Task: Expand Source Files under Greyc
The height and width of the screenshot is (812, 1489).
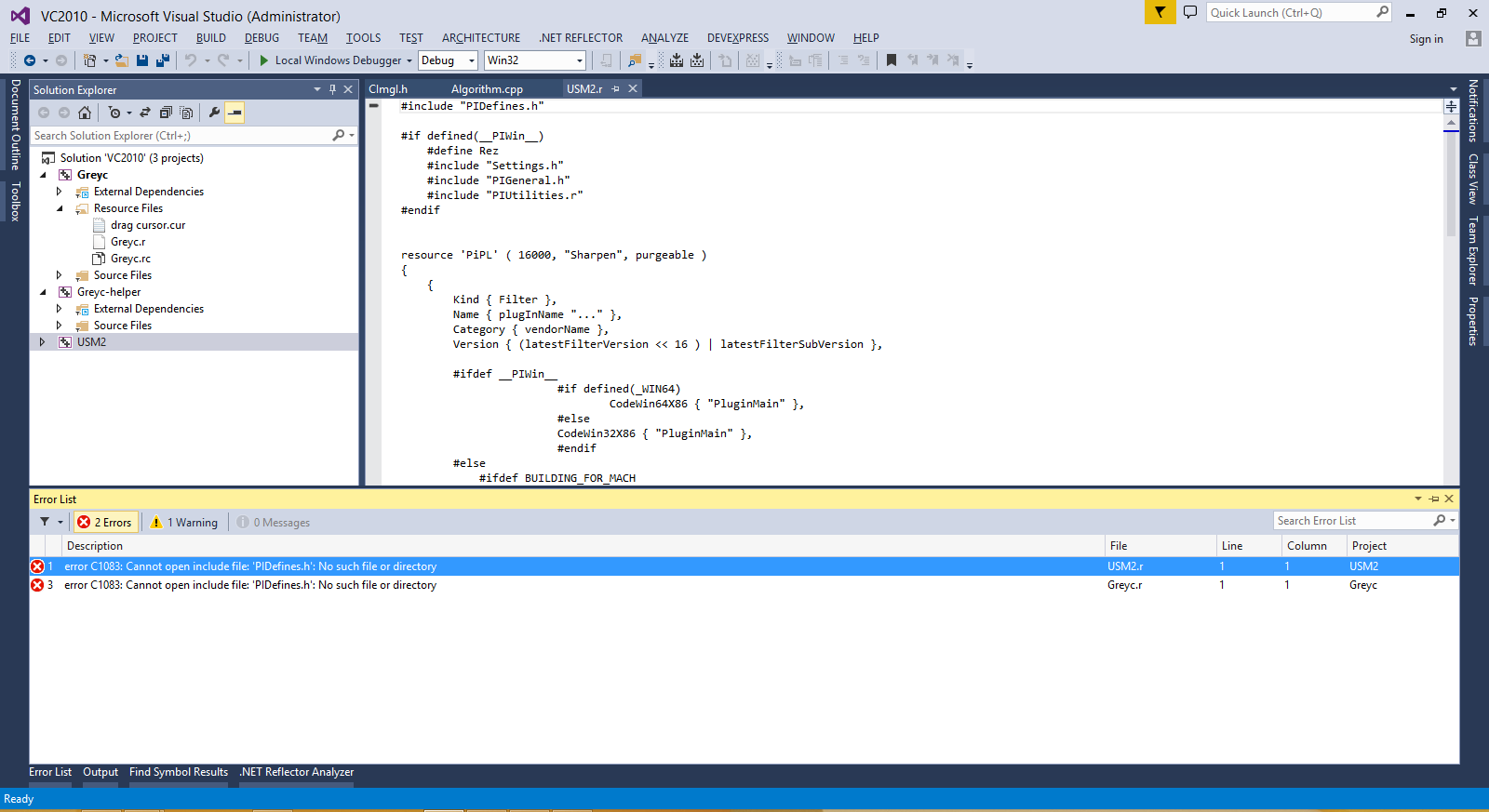Action: [60, 275]
